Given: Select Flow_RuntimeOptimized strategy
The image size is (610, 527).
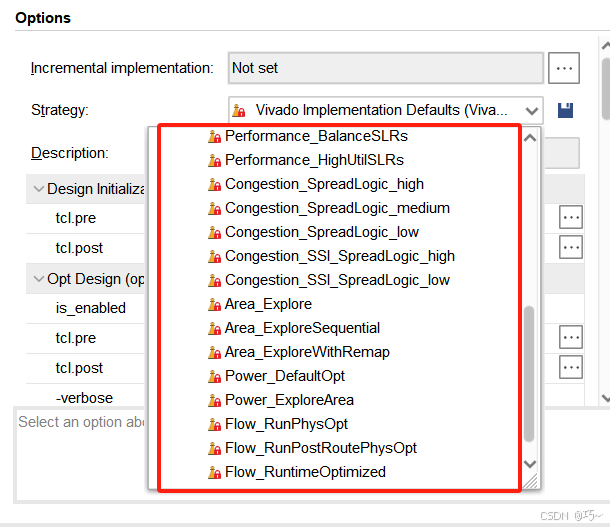Looking at the screenshot, I should 305,472.
